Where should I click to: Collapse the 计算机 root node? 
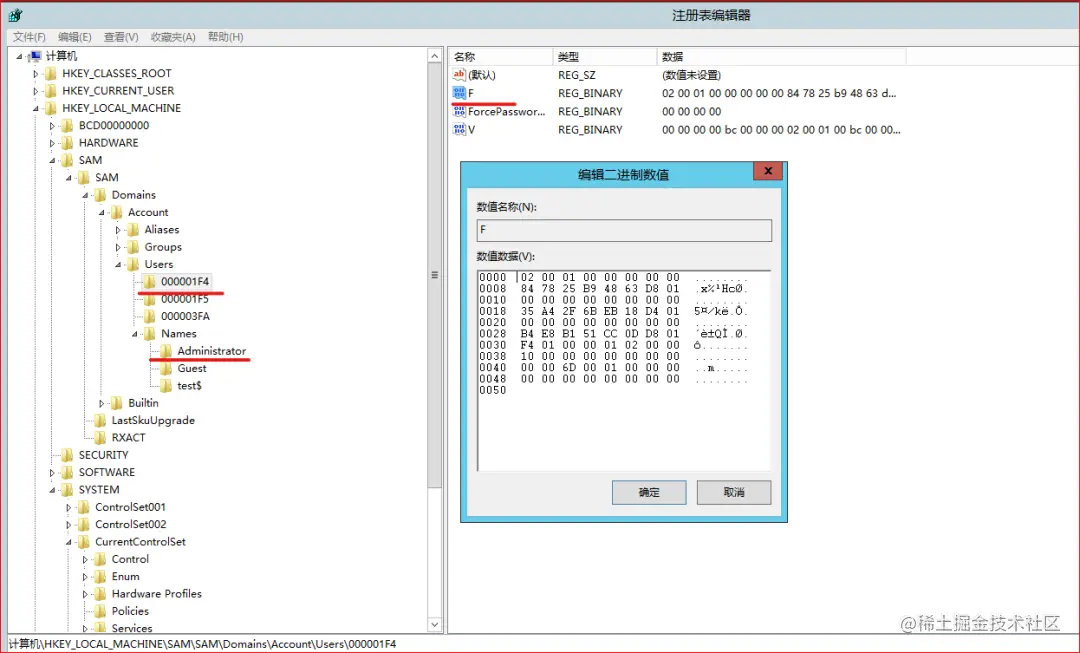coord(19,56)
